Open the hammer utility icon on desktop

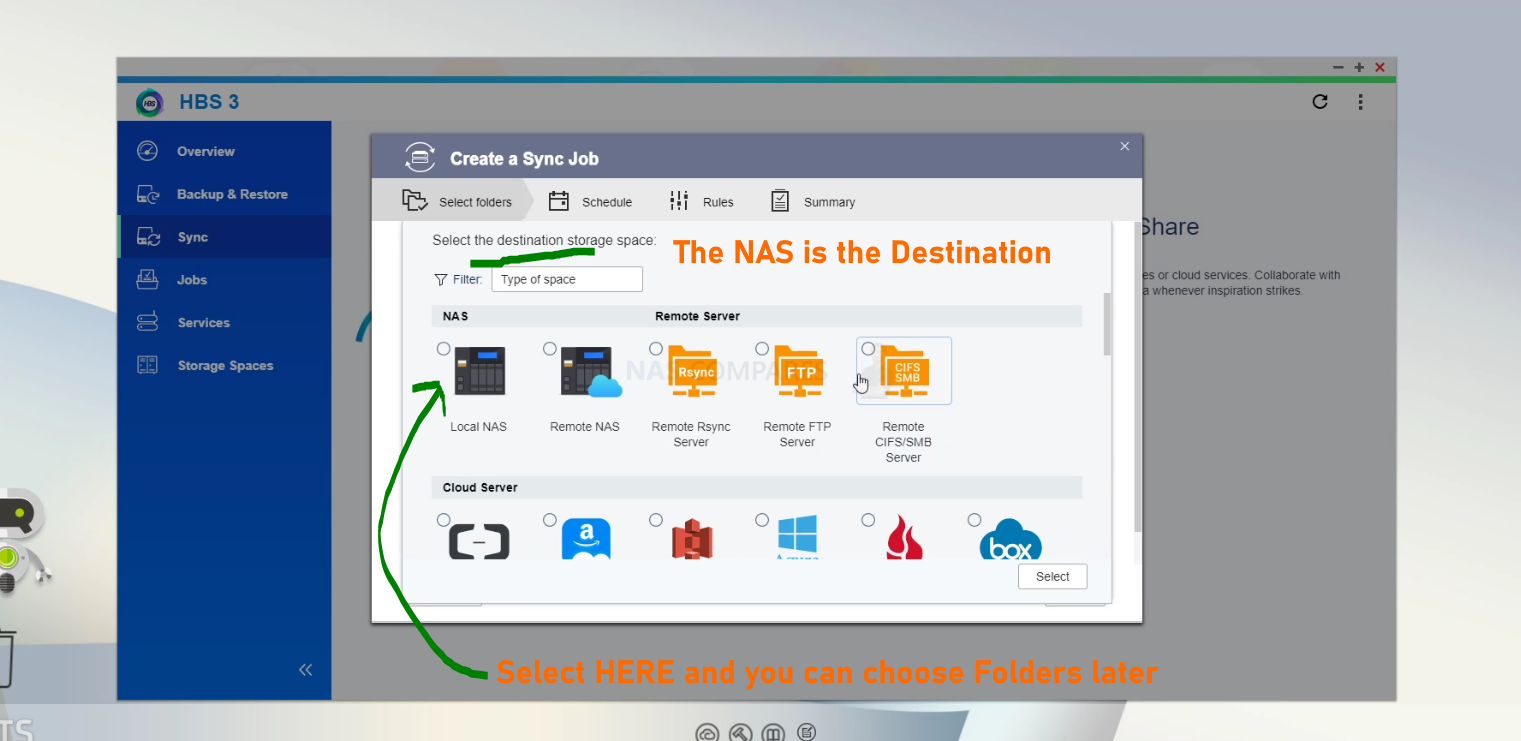(740, 733)
